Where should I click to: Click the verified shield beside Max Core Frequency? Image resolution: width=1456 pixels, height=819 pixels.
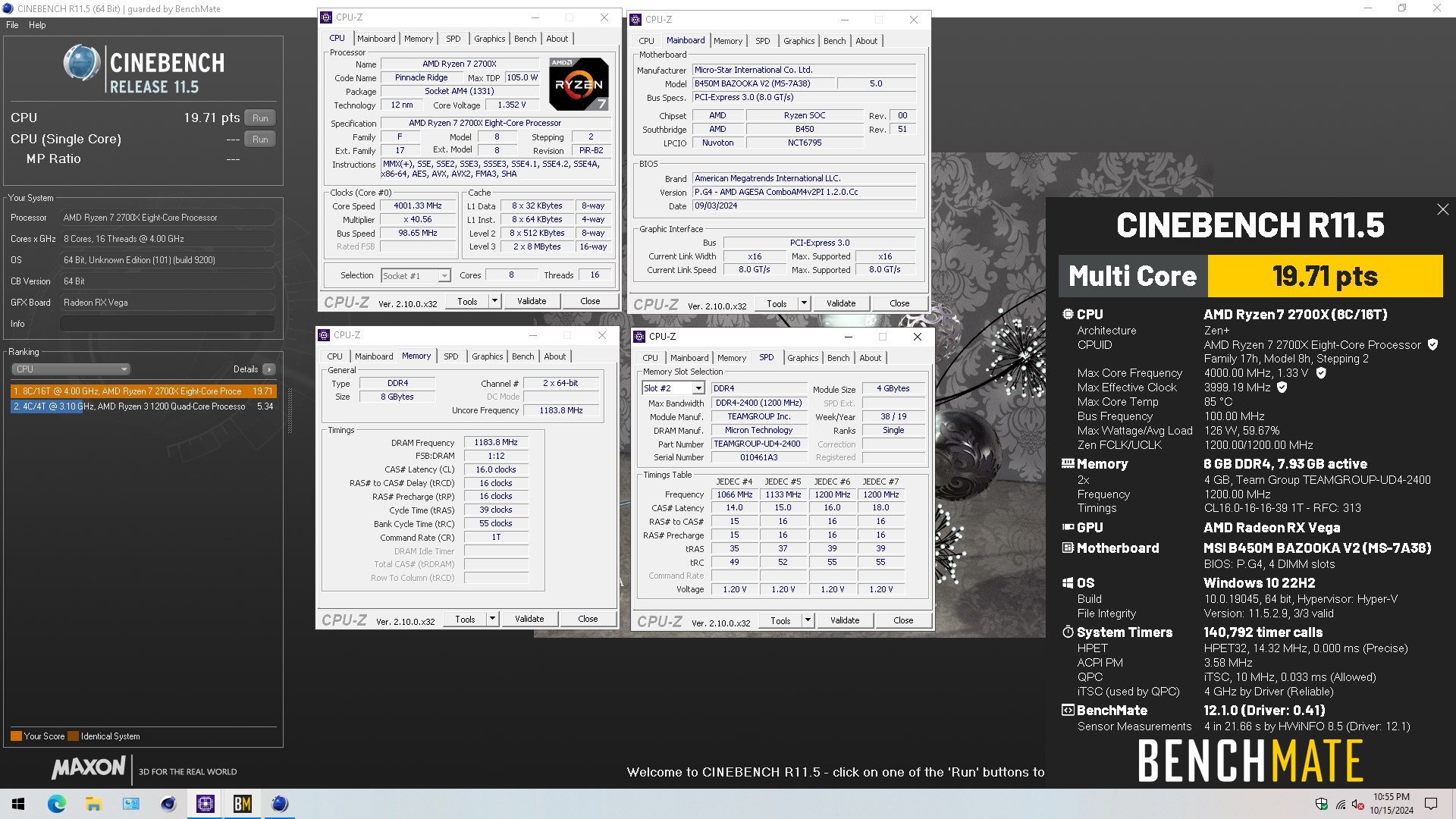tap(1321, 373)
